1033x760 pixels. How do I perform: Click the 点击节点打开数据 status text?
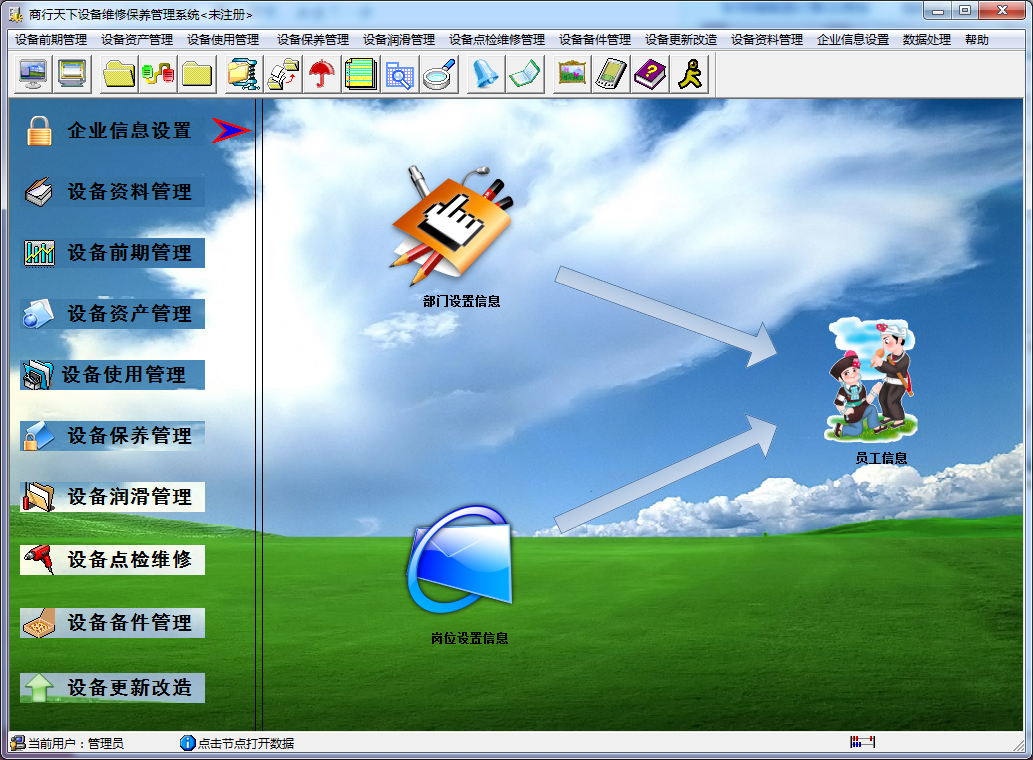[246, 744]
